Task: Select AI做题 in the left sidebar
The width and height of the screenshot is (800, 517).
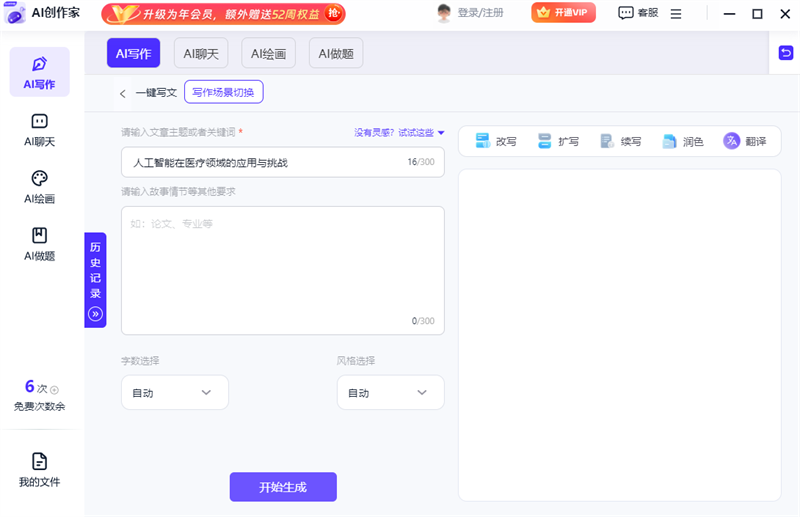Action: [x=39, y=243]
